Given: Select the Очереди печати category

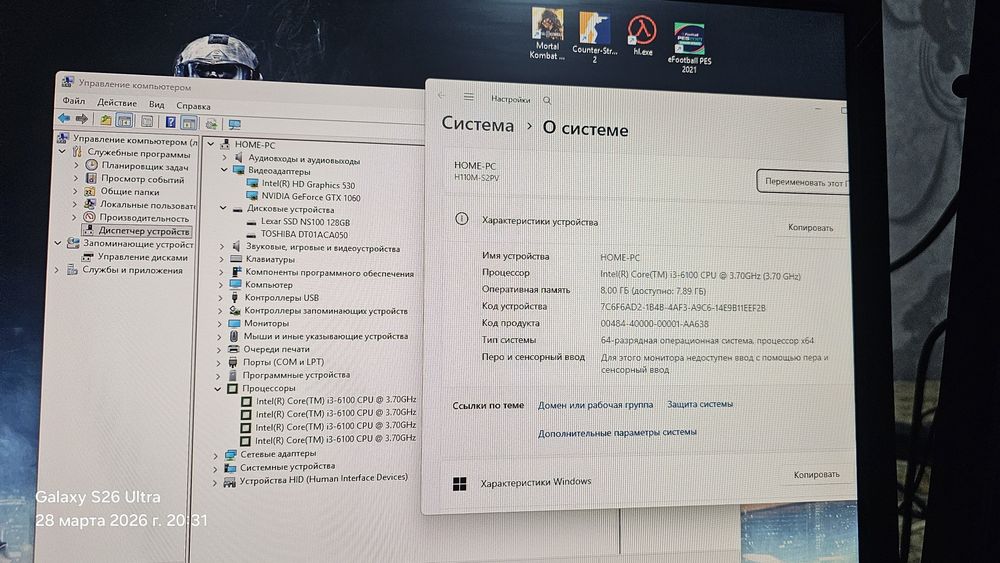Looking at the screenshot, I should (x=276, y=349).
